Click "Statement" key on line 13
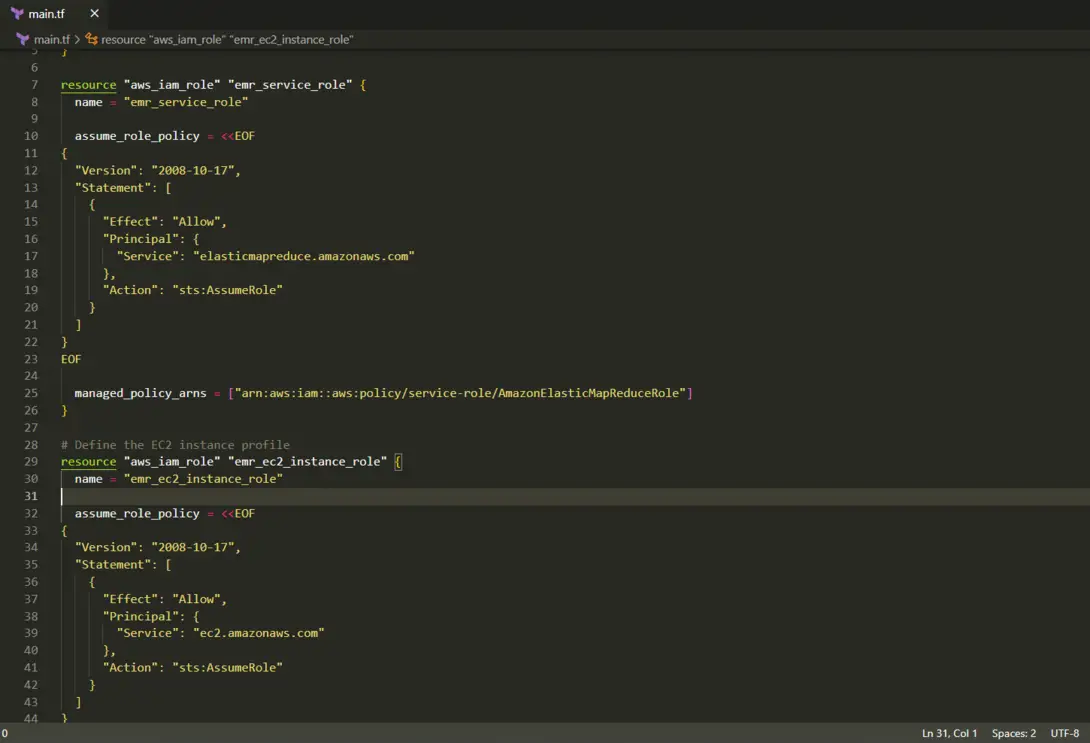 pyautogui.click(x=113, y=188)
